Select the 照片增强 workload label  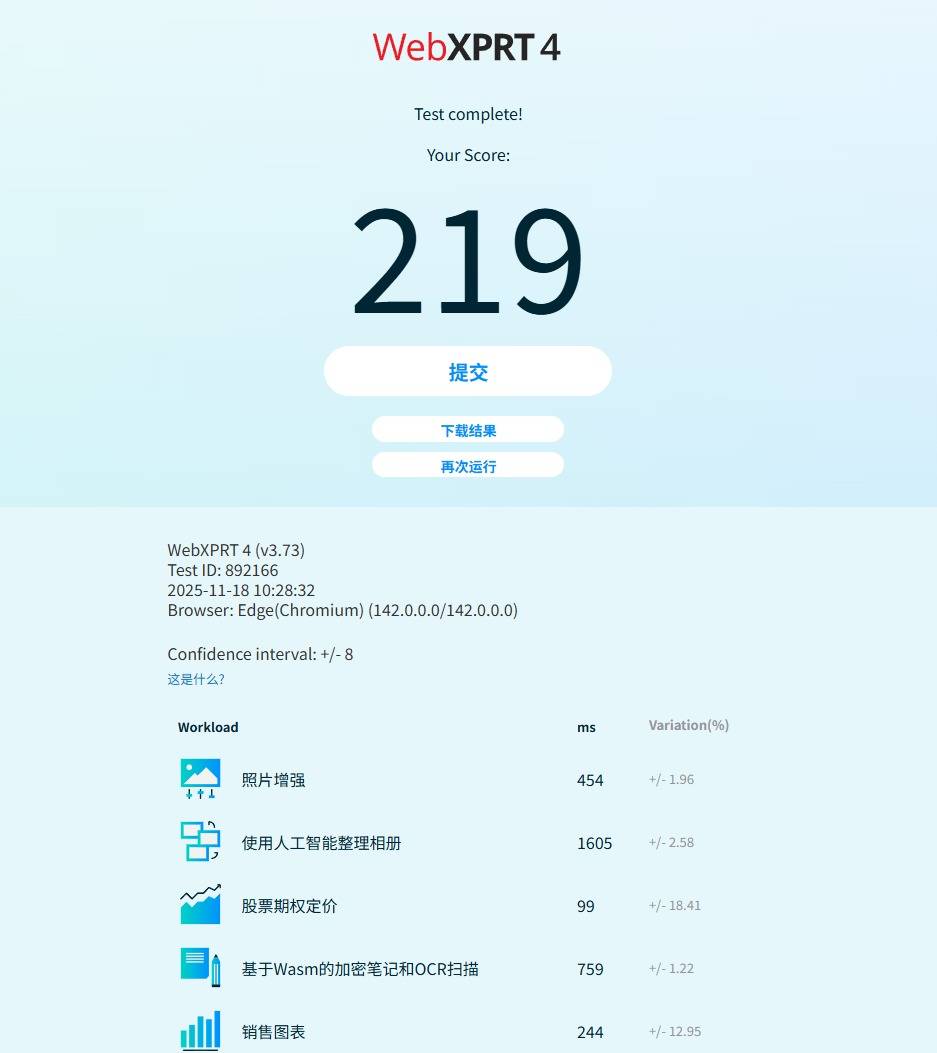click(x=273, y=780)
